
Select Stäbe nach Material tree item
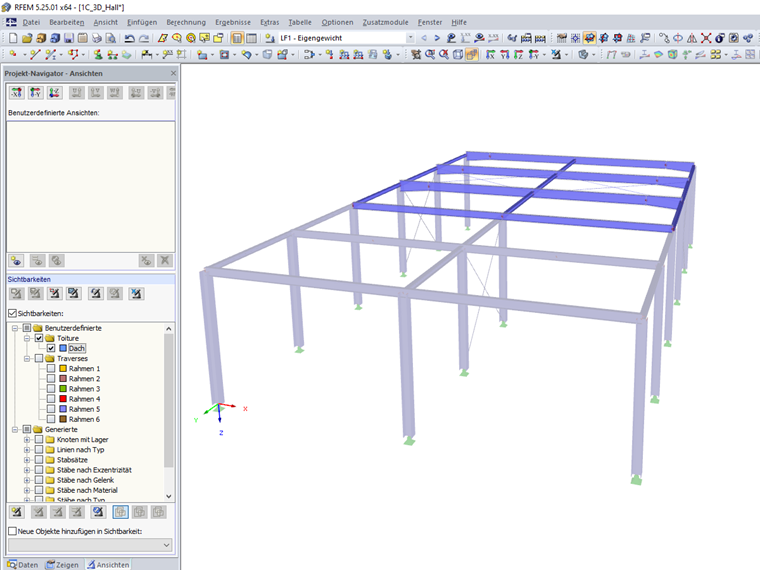pyautogui.click(x=87, y=490)
